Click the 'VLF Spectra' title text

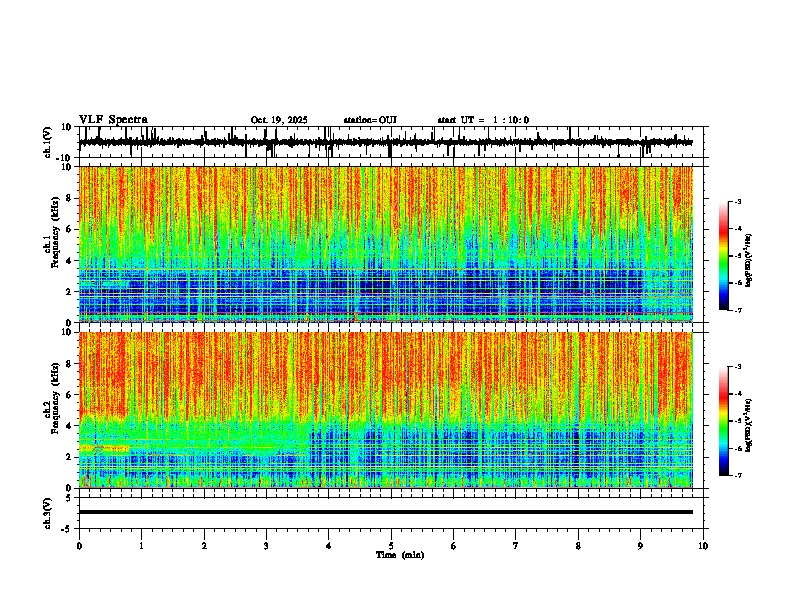pos(113,120)
